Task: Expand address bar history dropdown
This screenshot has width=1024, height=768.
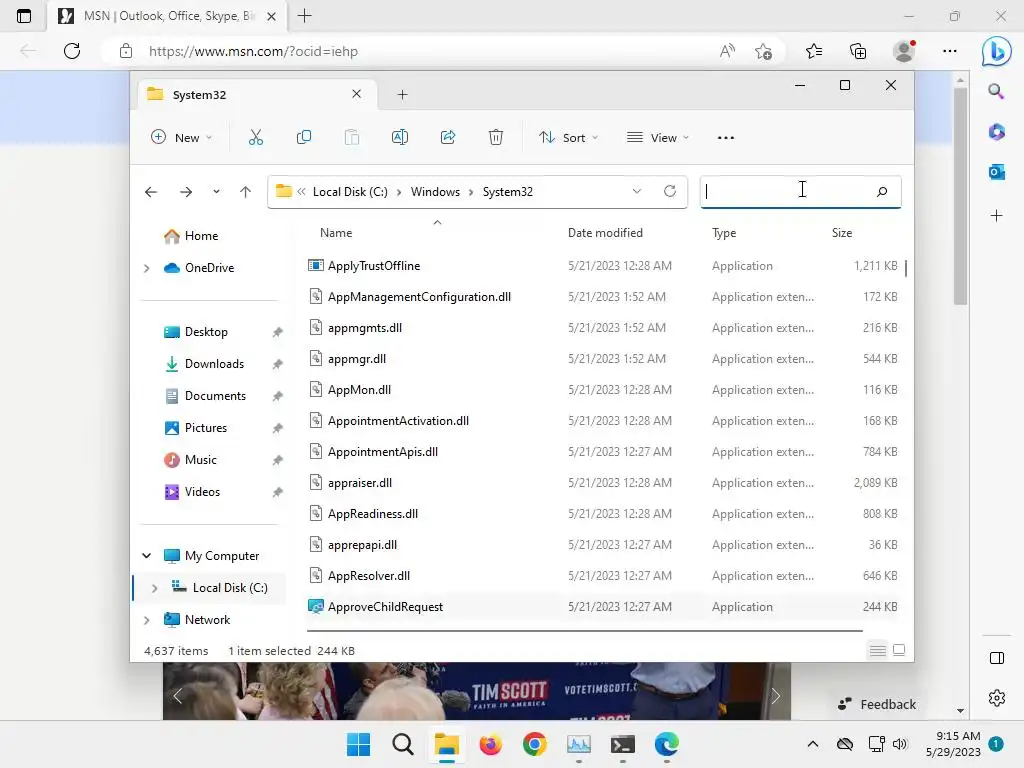Action: [637, 191]
